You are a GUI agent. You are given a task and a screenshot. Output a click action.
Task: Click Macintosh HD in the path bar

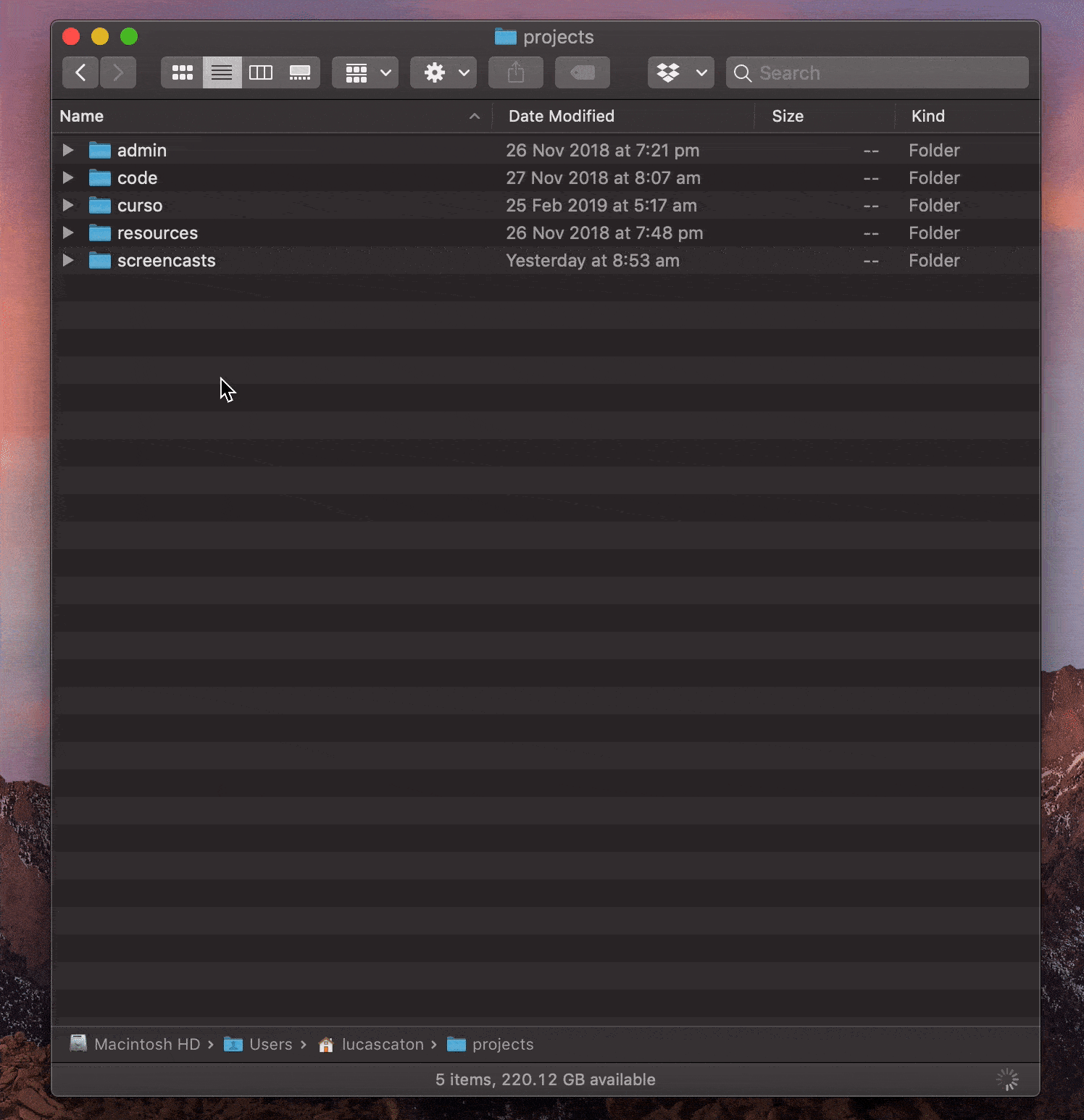pyautogui.click(x=147, y=1044)
